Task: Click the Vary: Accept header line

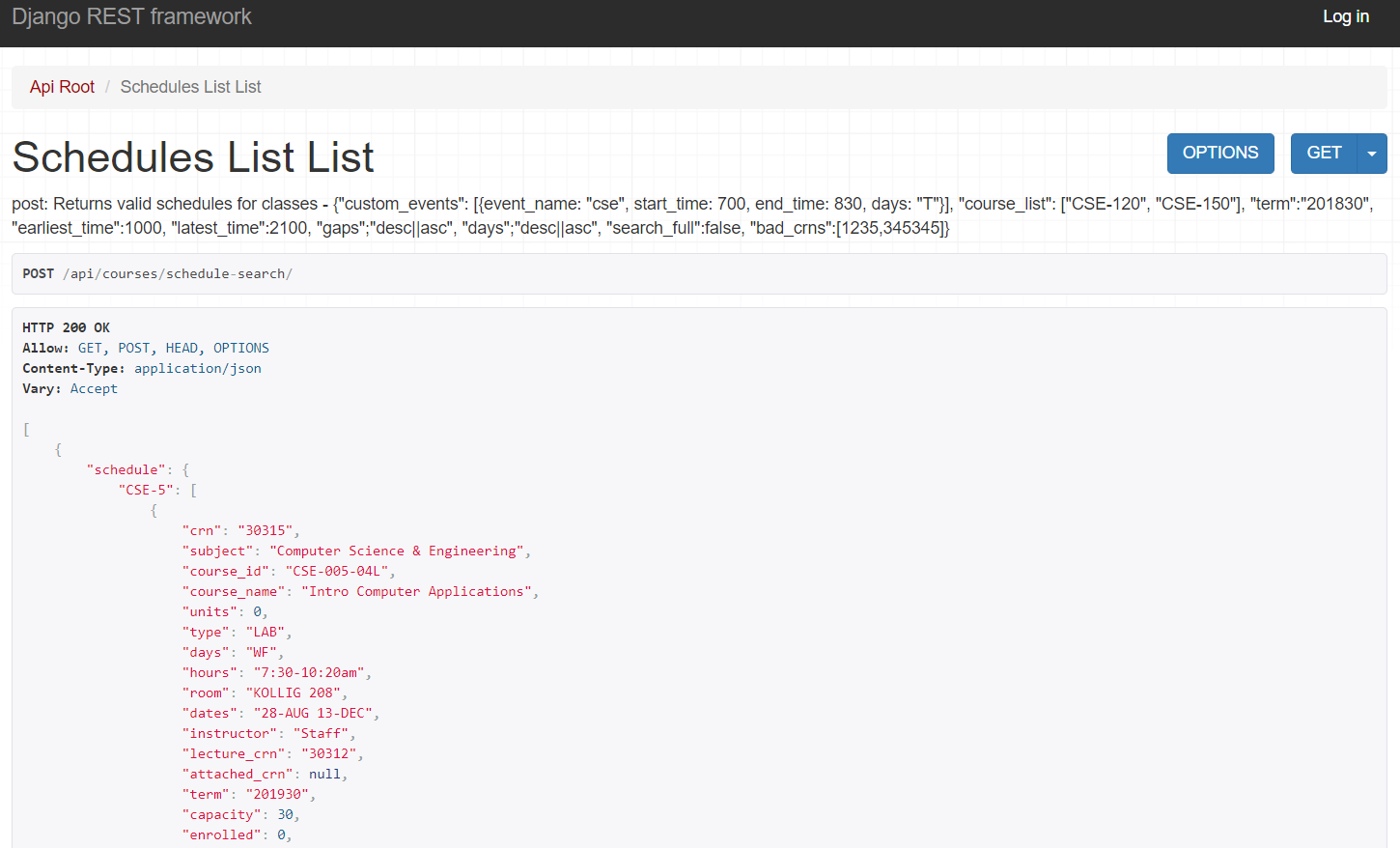Action: pos(70,389)
